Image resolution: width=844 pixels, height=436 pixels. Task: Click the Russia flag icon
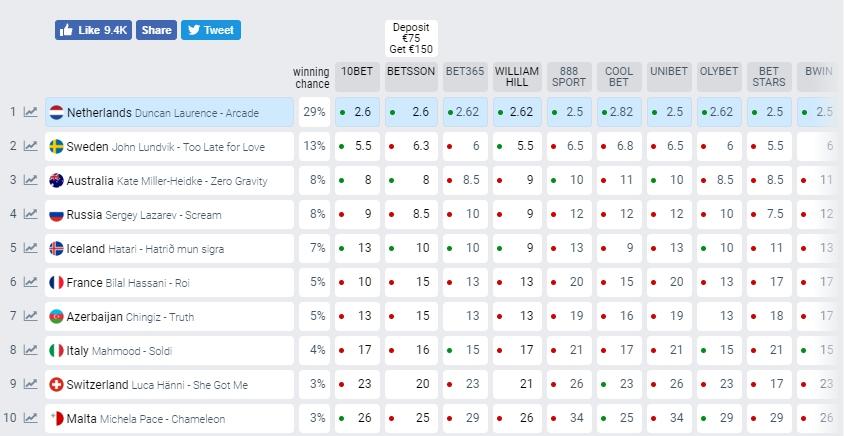click(x=57, y=215)
